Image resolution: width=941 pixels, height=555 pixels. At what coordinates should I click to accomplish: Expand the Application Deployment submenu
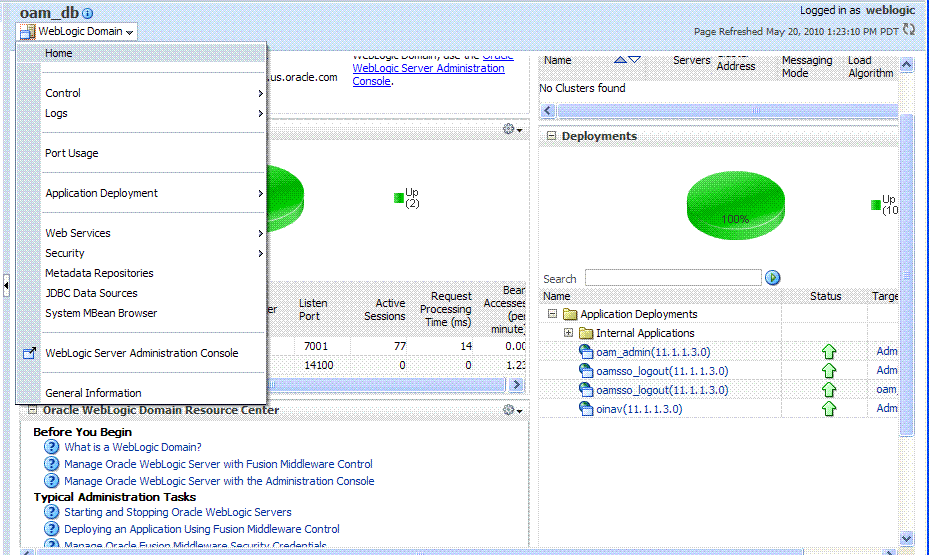pyautogui.click(x=153, y=193)
